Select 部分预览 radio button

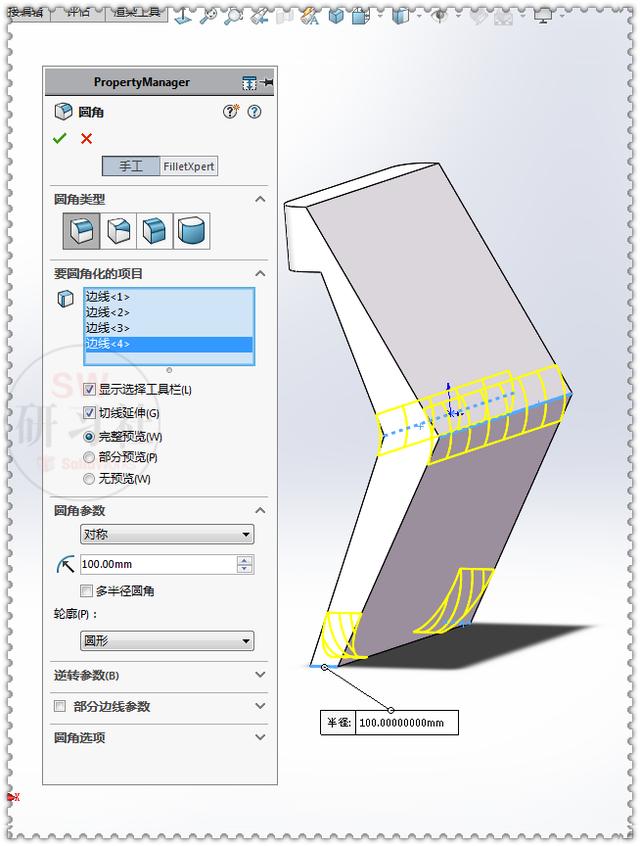tap(89, 458)
